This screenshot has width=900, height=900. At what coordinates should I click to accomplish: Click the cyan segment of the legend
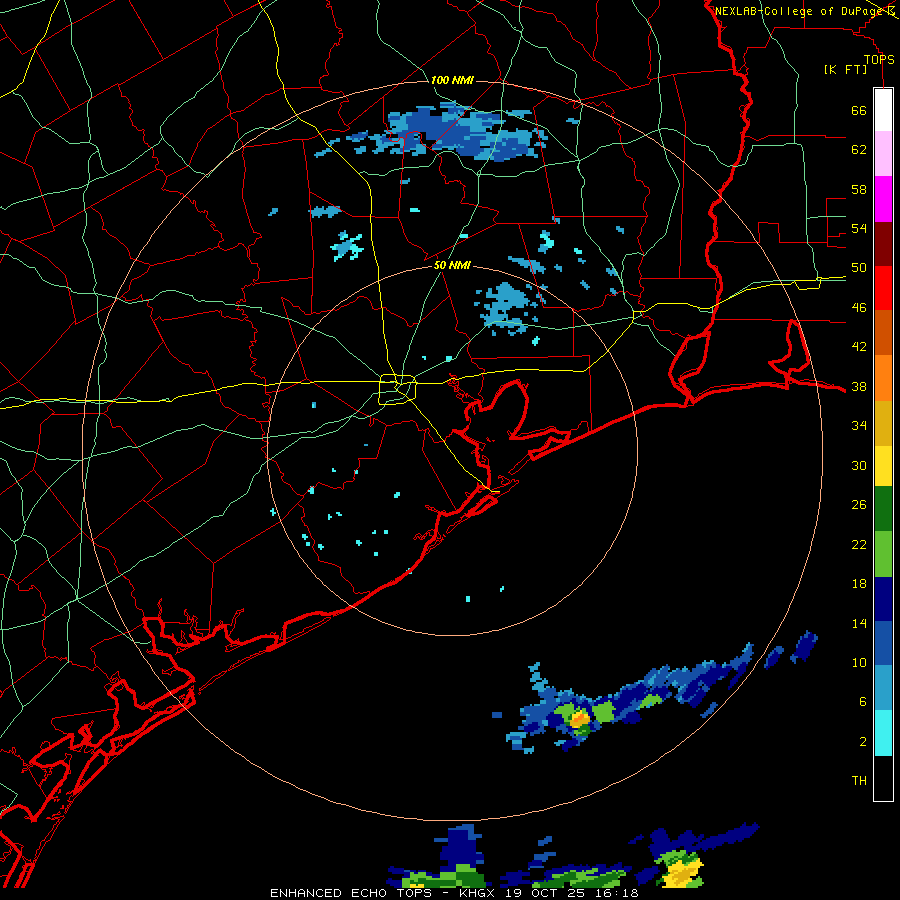883,733
